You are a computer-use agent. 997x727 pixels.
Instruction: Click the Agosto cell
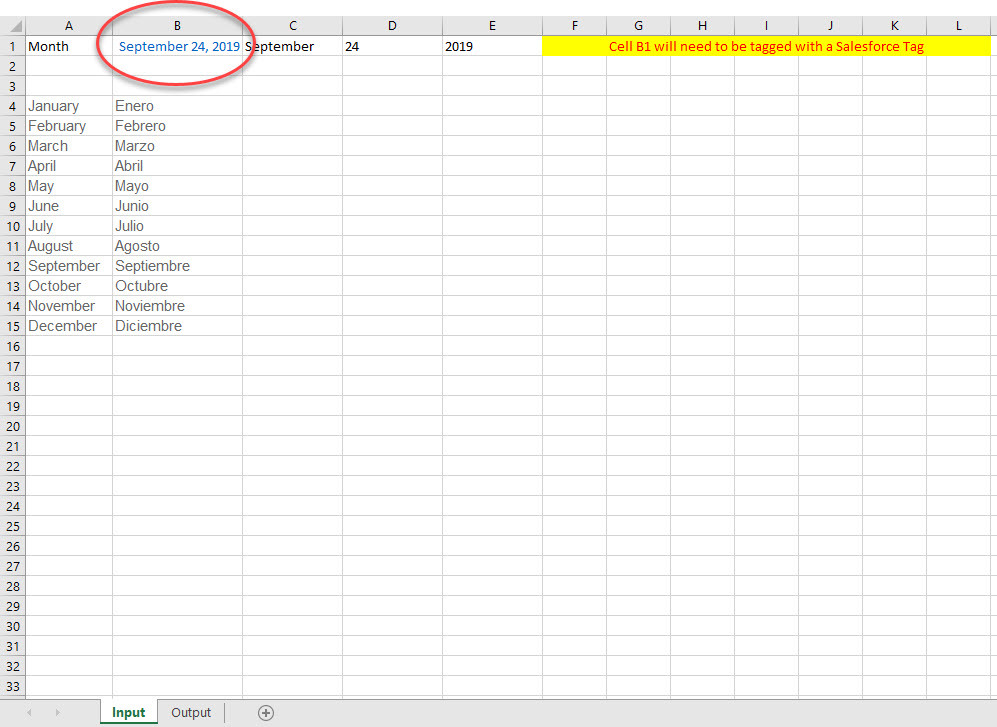(x=177, y=246)
